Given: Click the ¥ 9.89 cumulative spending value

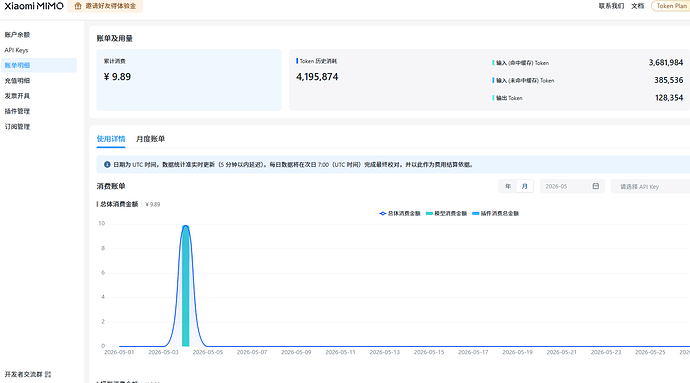Looking at the screenshot, I should click(117, 77).
